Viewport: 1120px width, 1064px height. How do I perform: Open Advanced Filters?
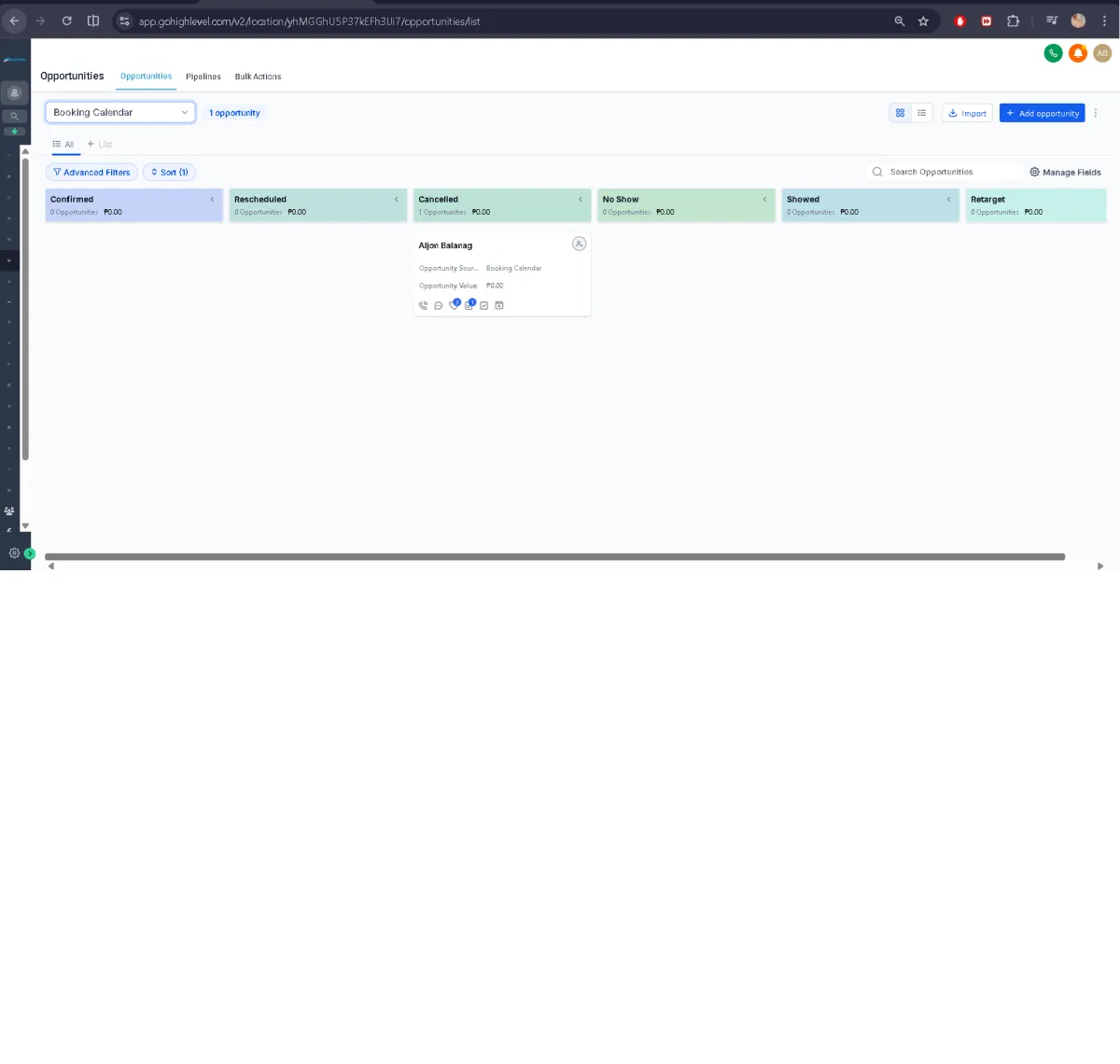click(91, 172)
